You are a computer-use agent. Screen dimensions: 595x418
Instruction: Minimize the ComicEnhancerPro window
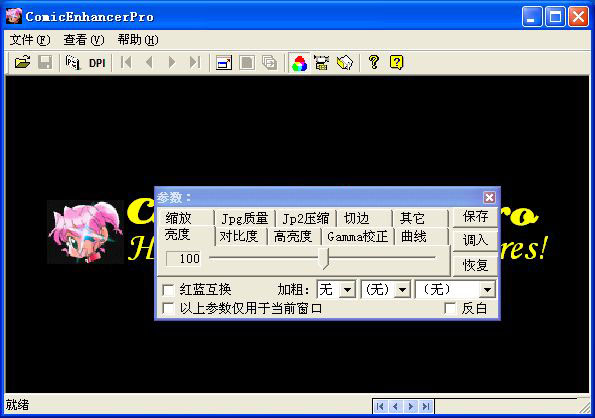coord(532,17)
